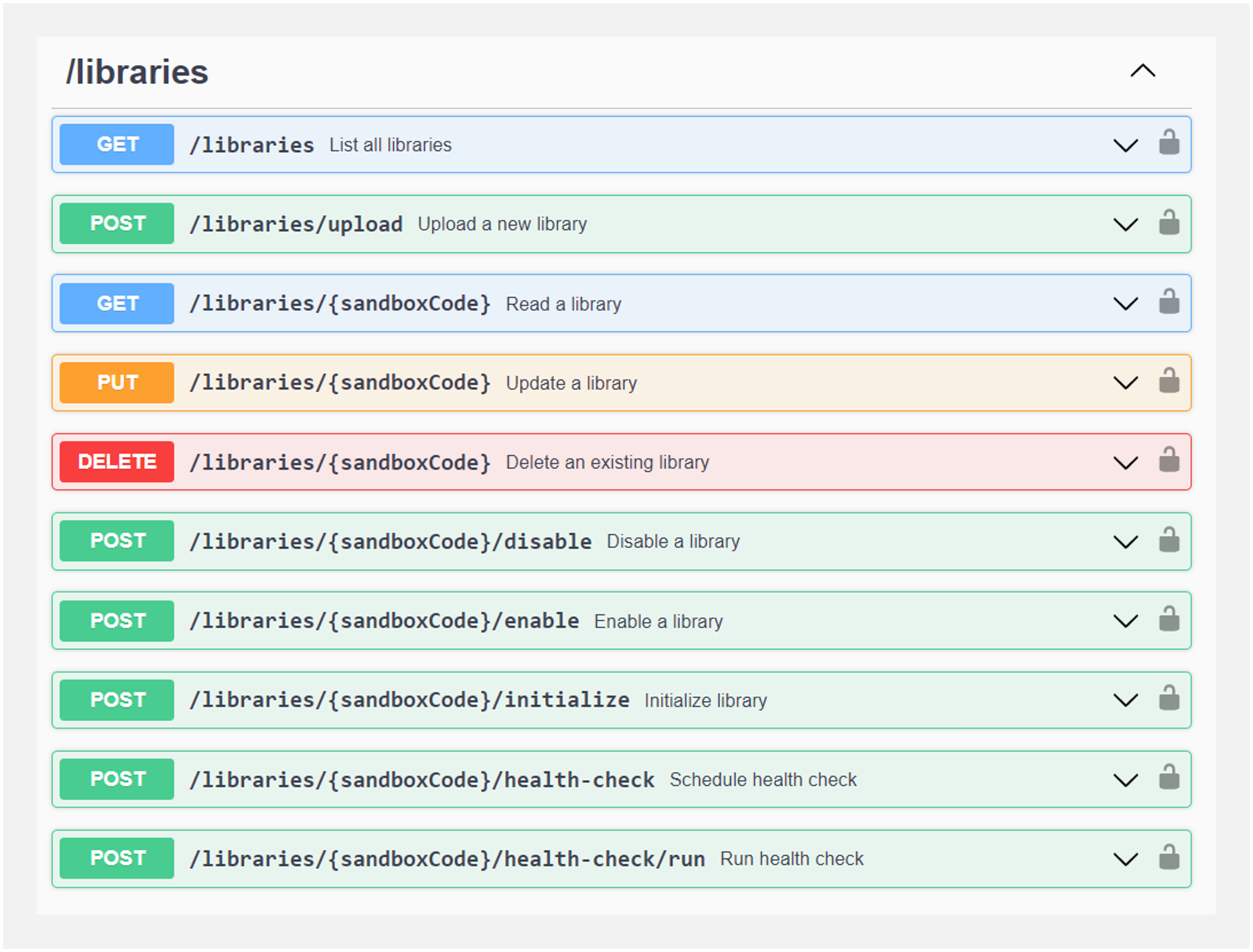Click the POST badge for Initialize library
The width and height of the screenshot is (1253, 952).
click(117, 700)
